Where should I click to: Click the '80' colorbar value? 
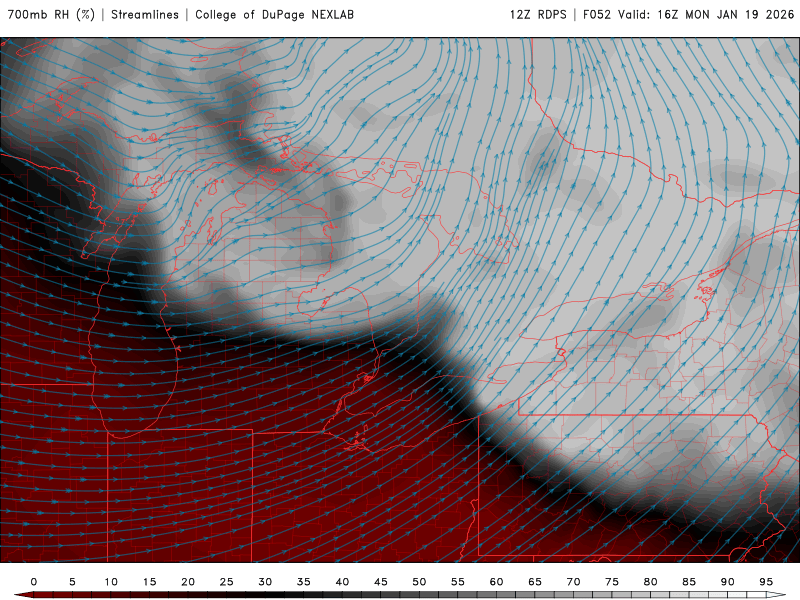(651, 582)
